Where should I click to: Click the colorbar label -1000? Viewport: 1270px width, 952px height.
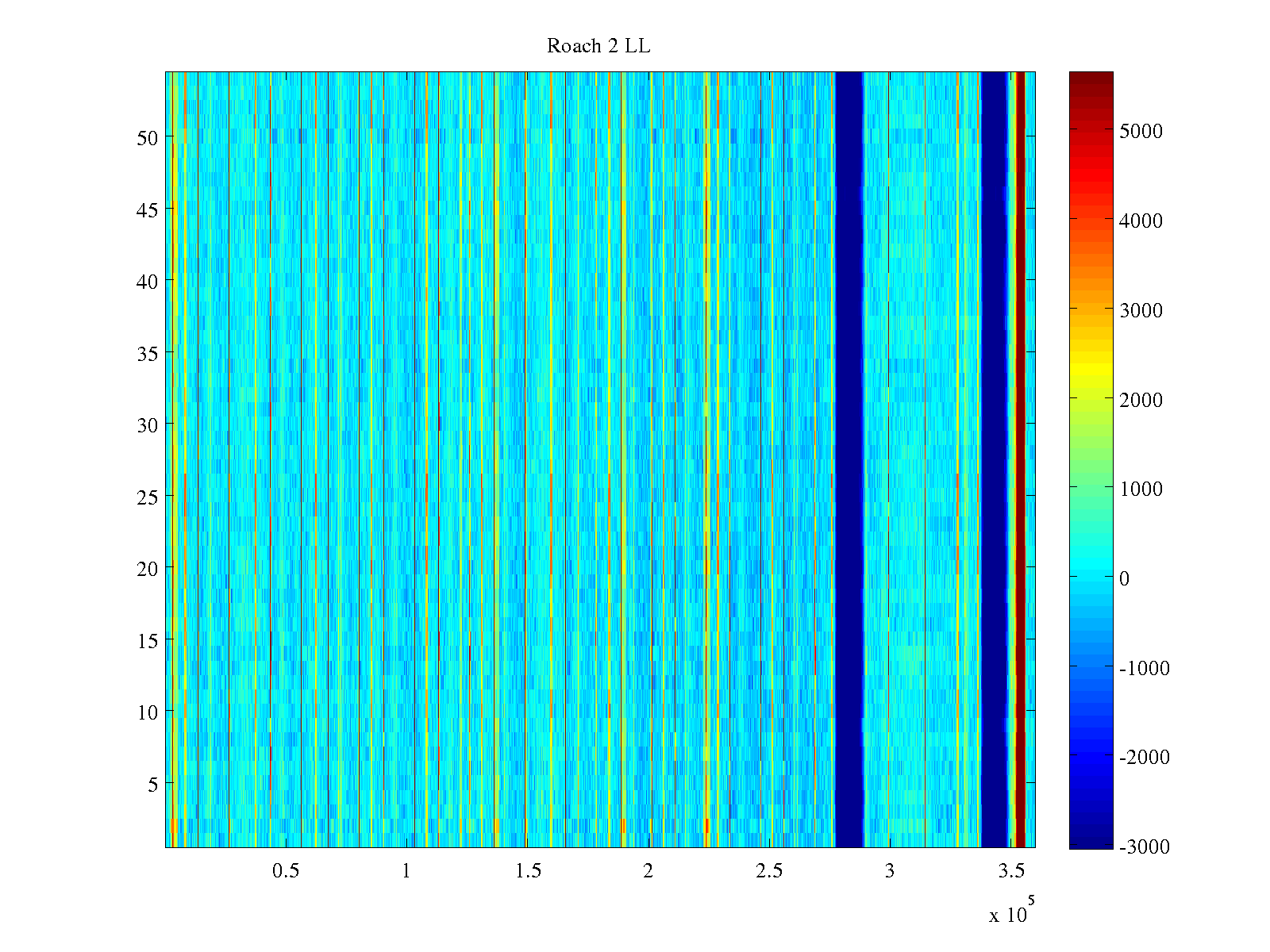click(1145, 668)
